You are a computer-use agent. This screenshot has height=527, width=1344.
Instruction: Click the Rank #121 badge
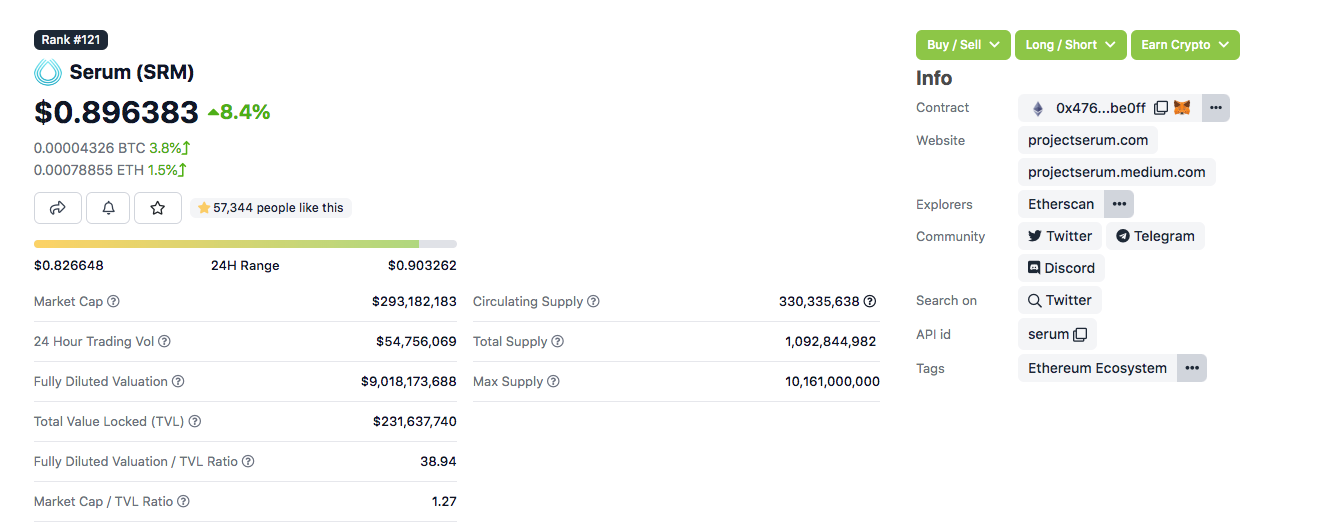point(71,40)
